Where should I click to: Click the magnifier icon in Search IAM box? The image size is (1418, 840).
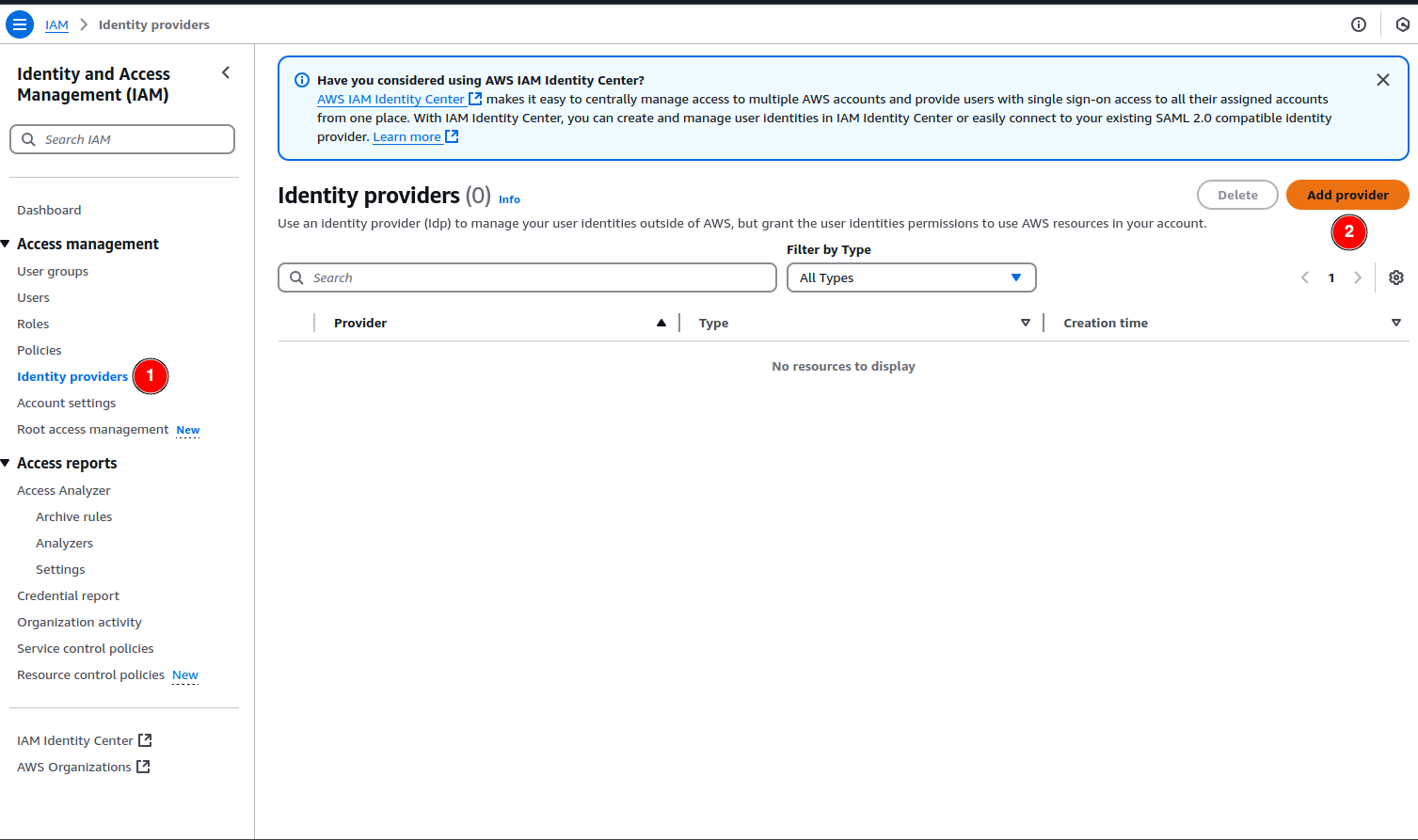coord(28,139)
